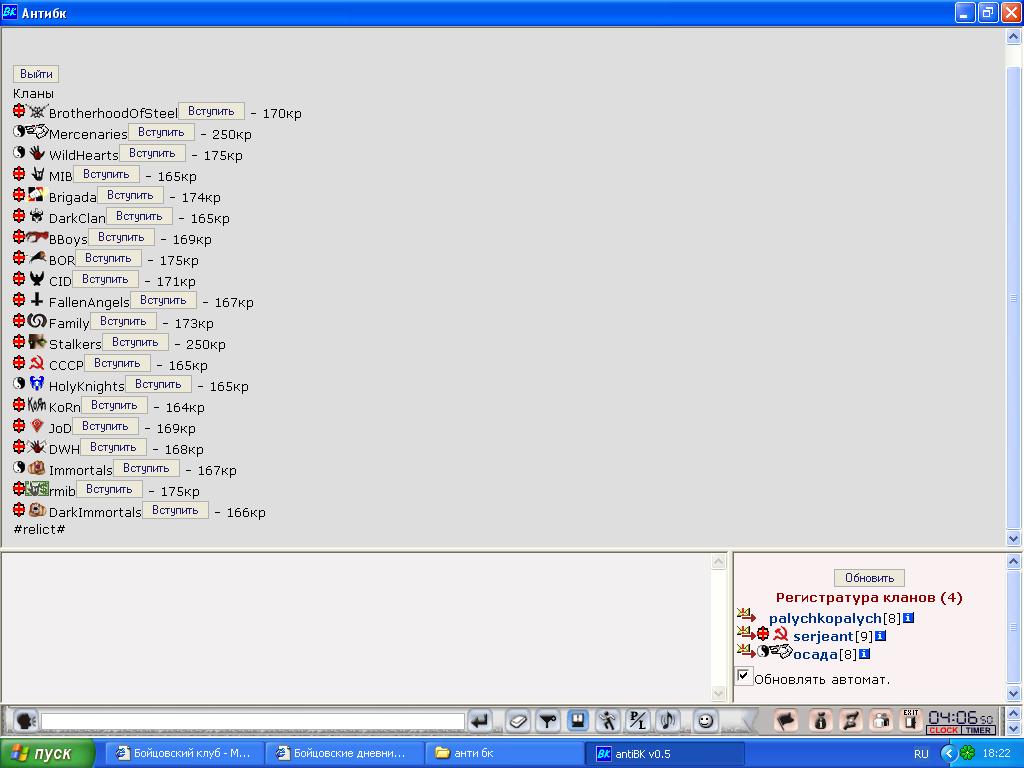This screenshot has width=1024, height=768.
Task: Click the running man icon in the chat toolbar
Action: 607,721
